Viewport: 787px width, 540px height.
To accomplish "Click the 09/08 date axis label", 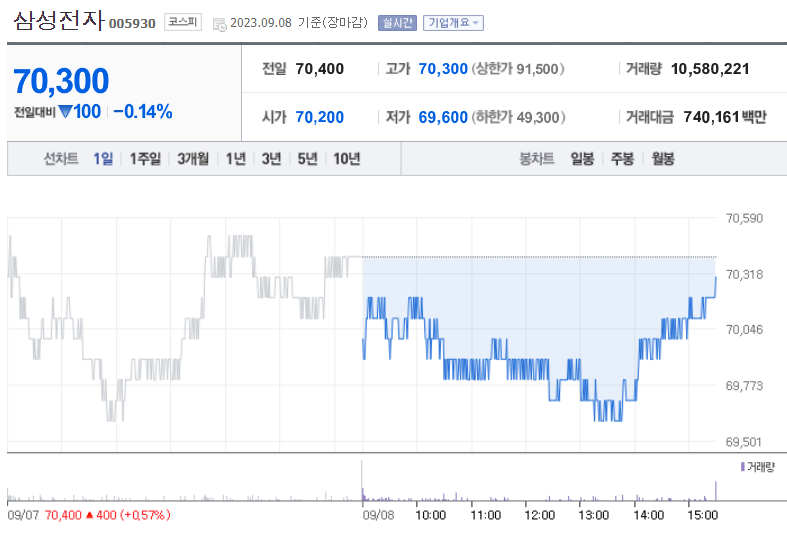I will pos(378,515).
